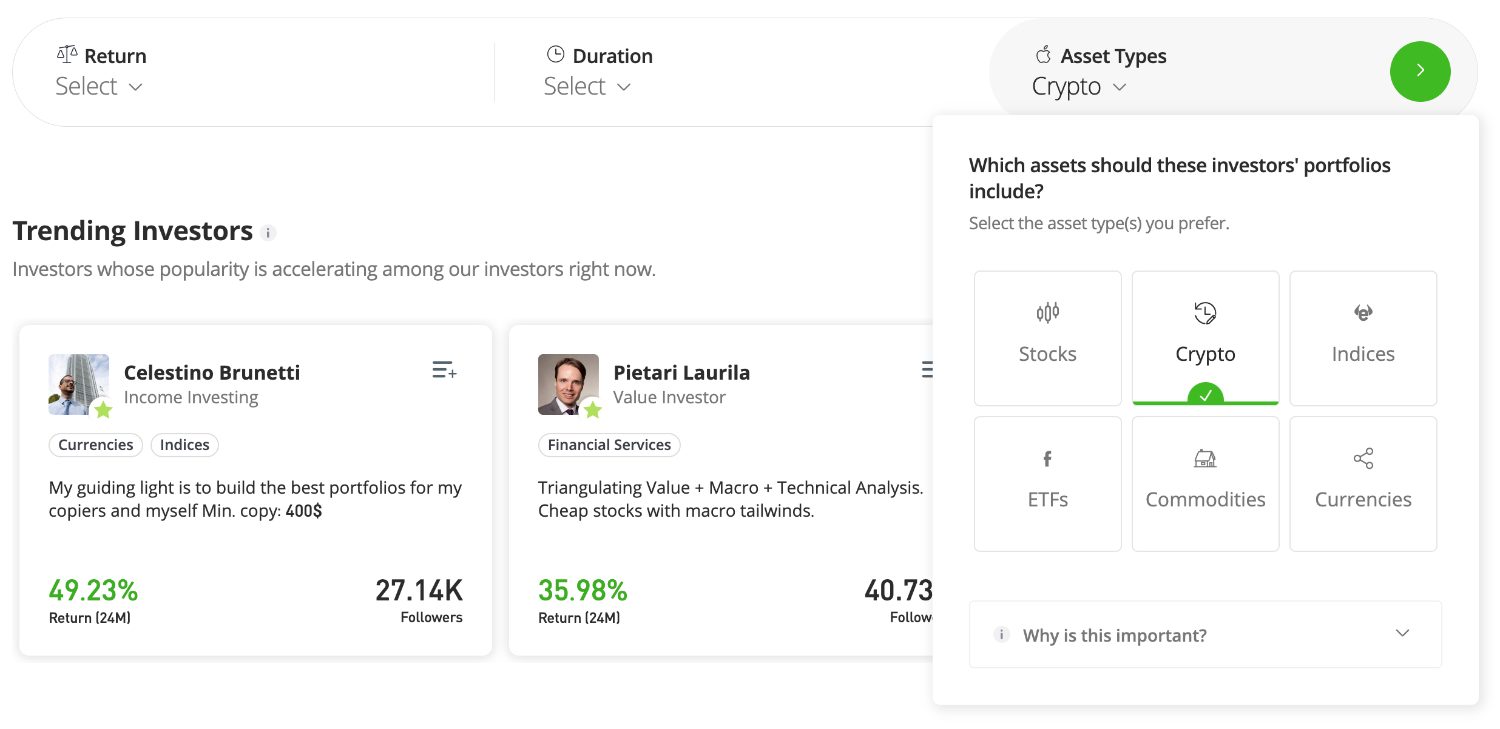Viewport: 1500px width, 729px height.
Task: Click the Asset Types dropdown chevron
Action: click(1120, 87)
